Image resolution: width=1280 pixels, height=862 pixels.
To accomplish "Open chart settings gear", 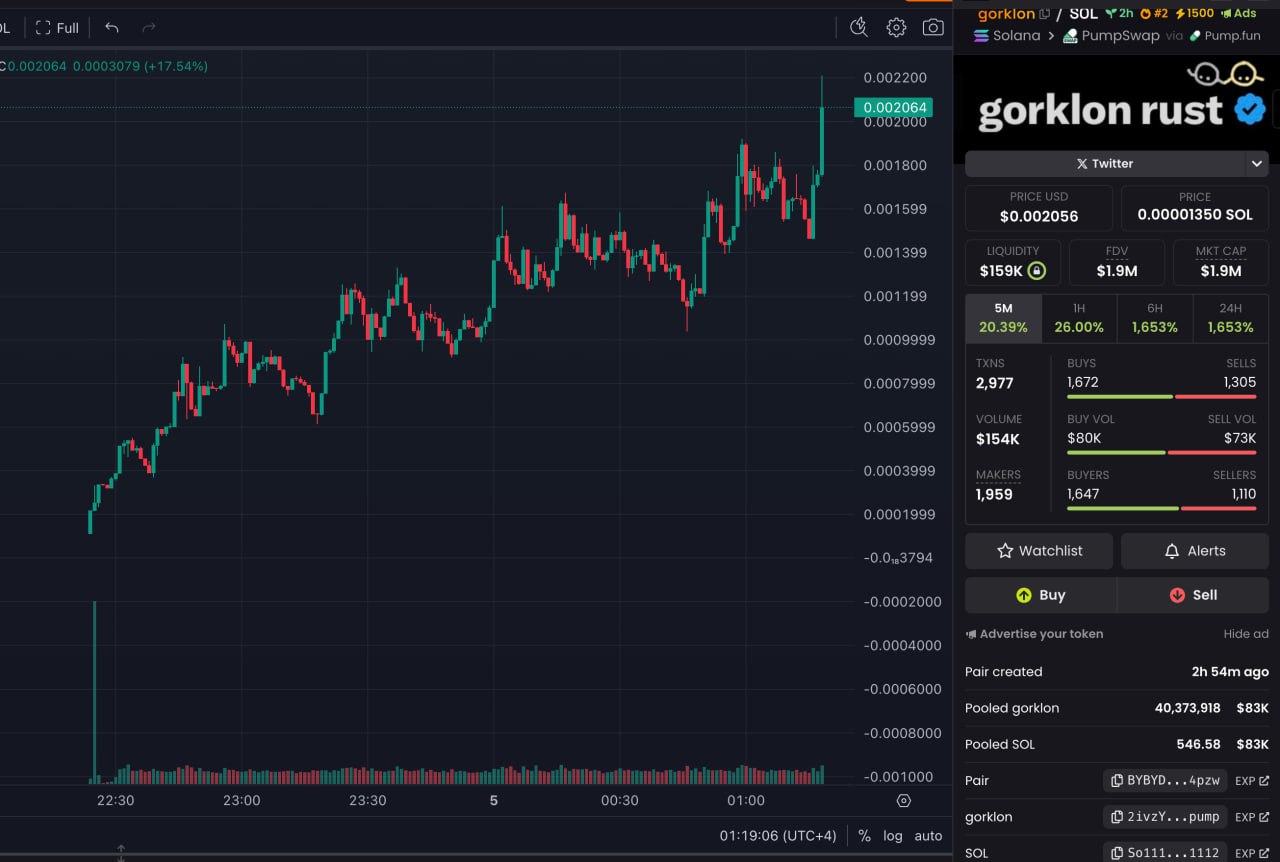I will point(896,28).
